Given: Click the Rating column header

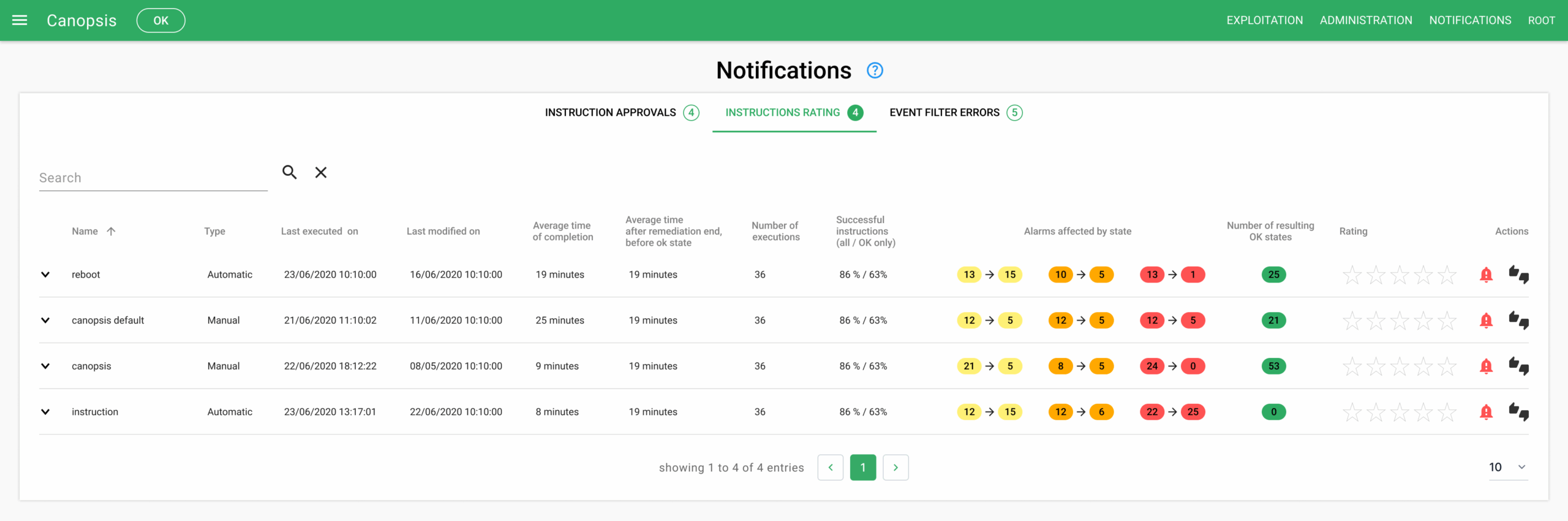Looking at the screenshot, I should point(1353,231).
